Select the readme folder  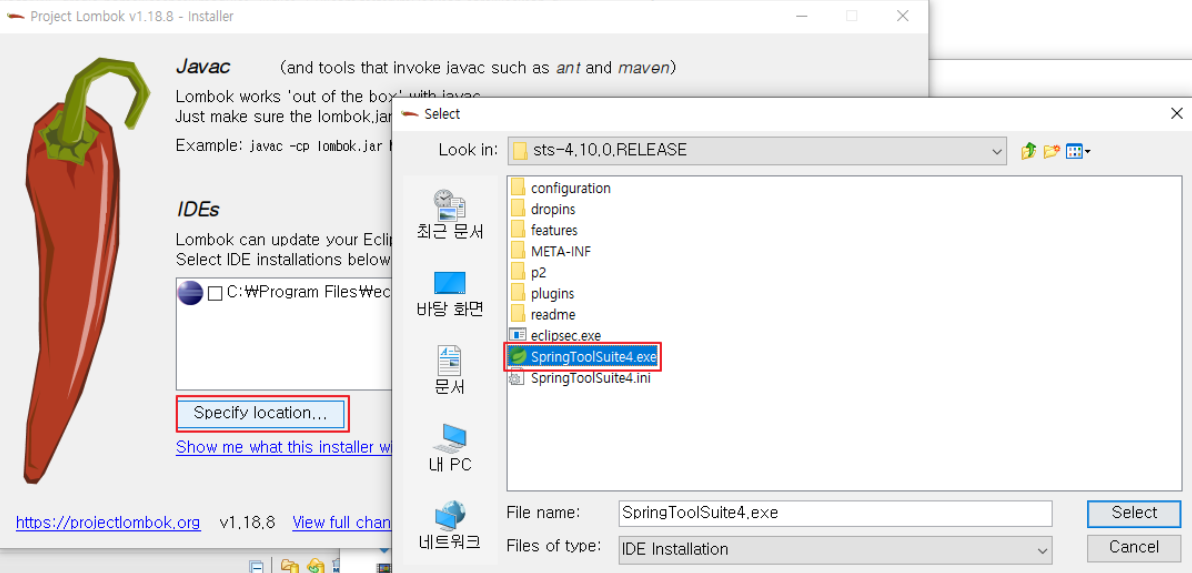tap(544, 314)
